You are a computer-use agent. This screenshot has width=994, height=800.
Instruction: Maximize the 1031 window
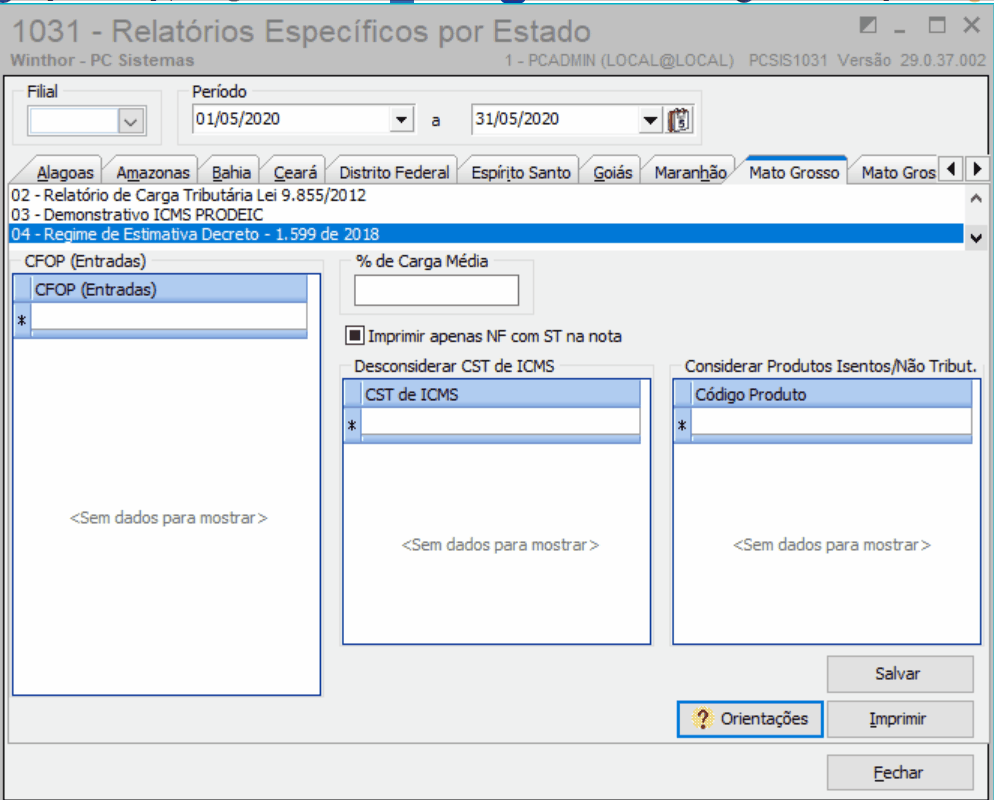coord(937,25)
